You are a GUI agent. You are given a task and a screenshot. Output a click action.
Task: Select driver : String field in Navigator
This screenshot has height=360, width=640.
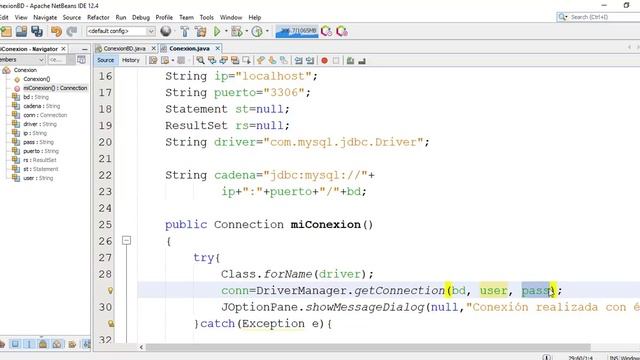(x=40, y=124)
